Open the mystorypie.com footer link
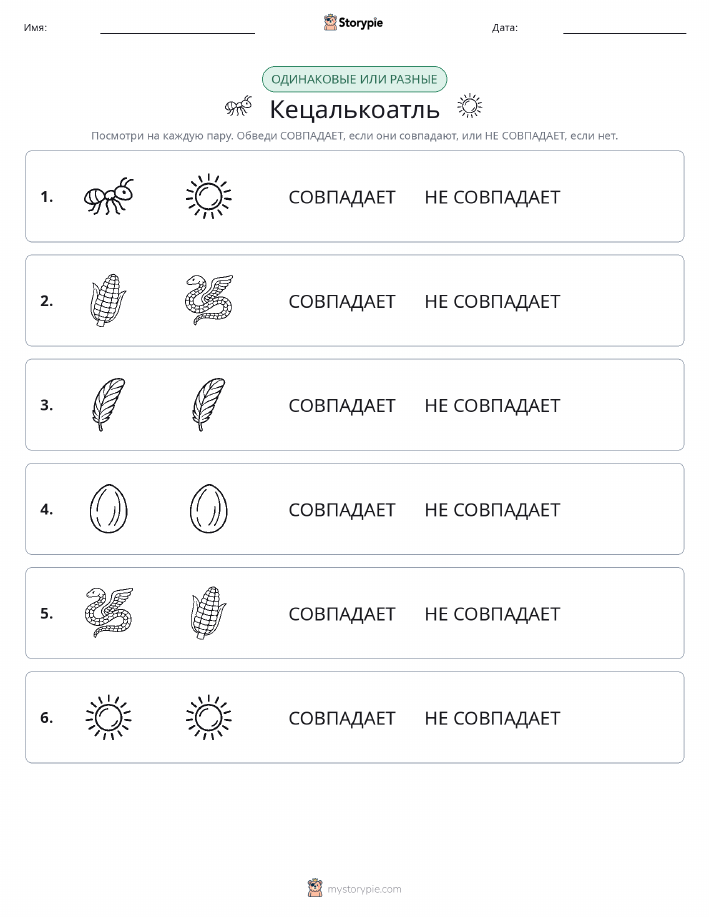The width and height of the screenshot is (709, 917). click(354, 888)
